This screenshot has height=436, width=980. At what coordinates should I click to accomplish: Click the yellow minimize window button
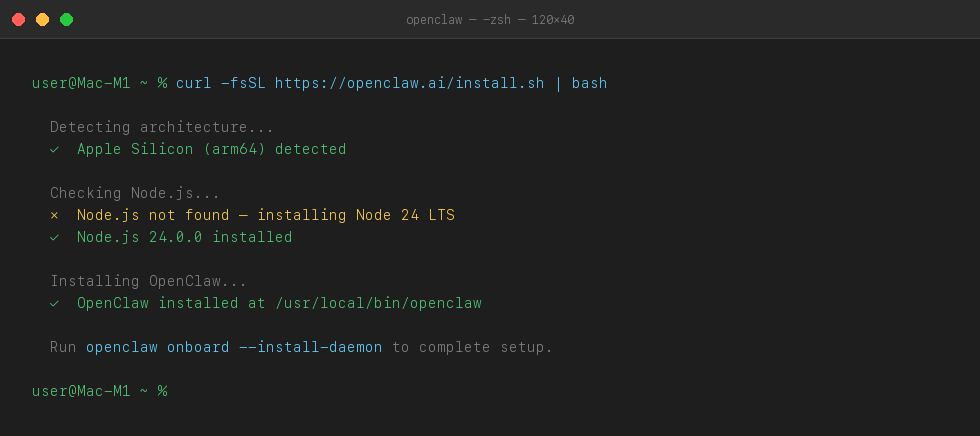click(42, 19)
